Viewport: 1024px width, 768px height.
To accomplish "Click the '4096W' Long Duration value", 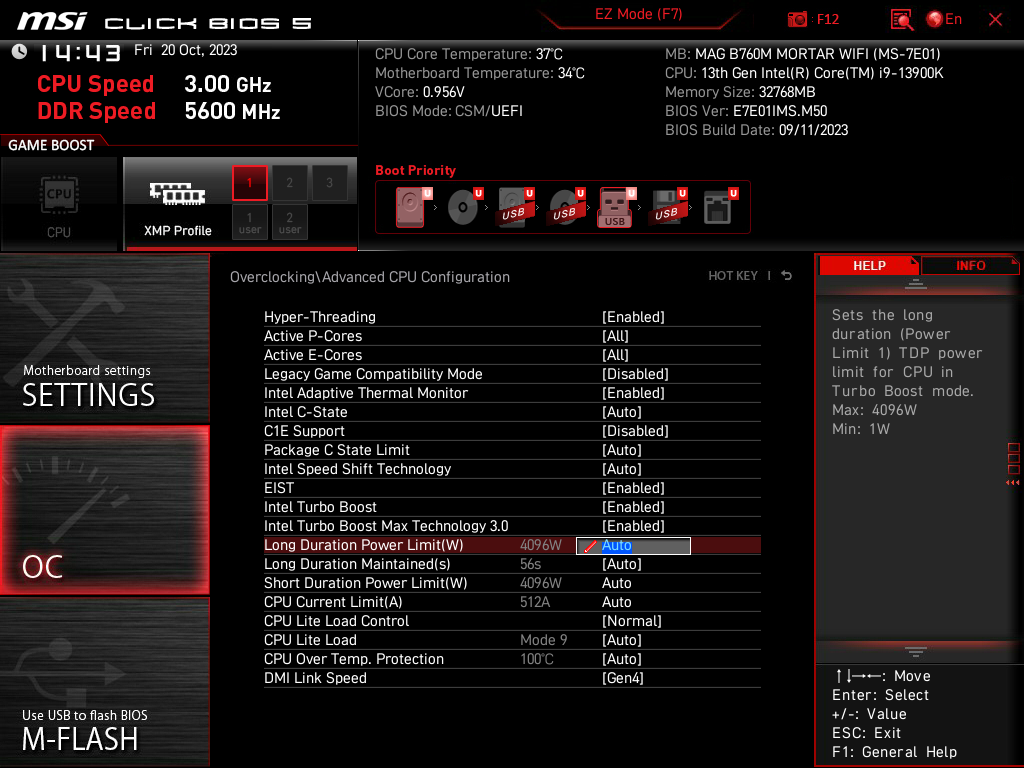I will (541, 545).
